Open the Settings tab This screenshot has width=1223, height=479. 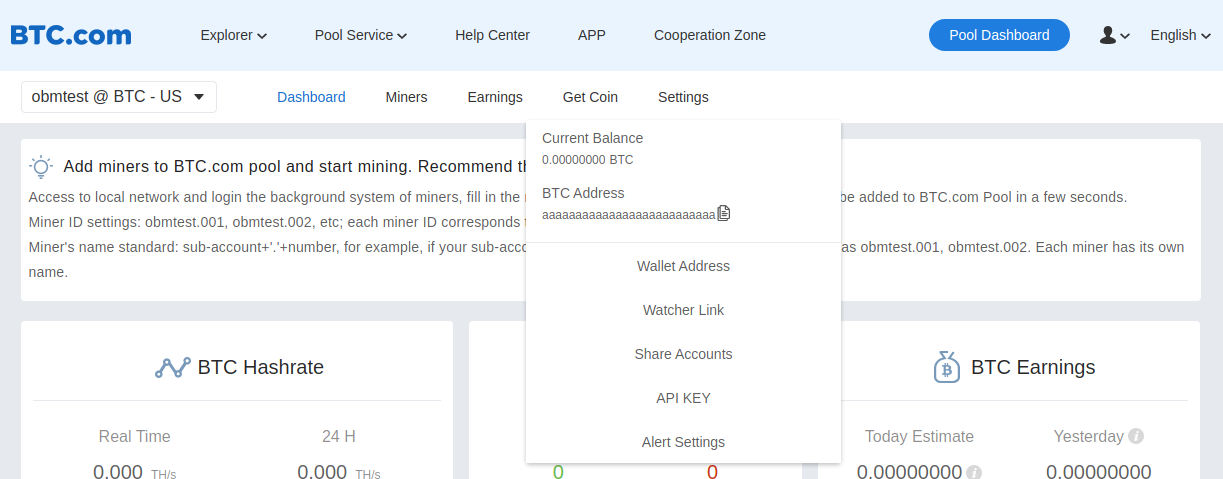point(683,97)
